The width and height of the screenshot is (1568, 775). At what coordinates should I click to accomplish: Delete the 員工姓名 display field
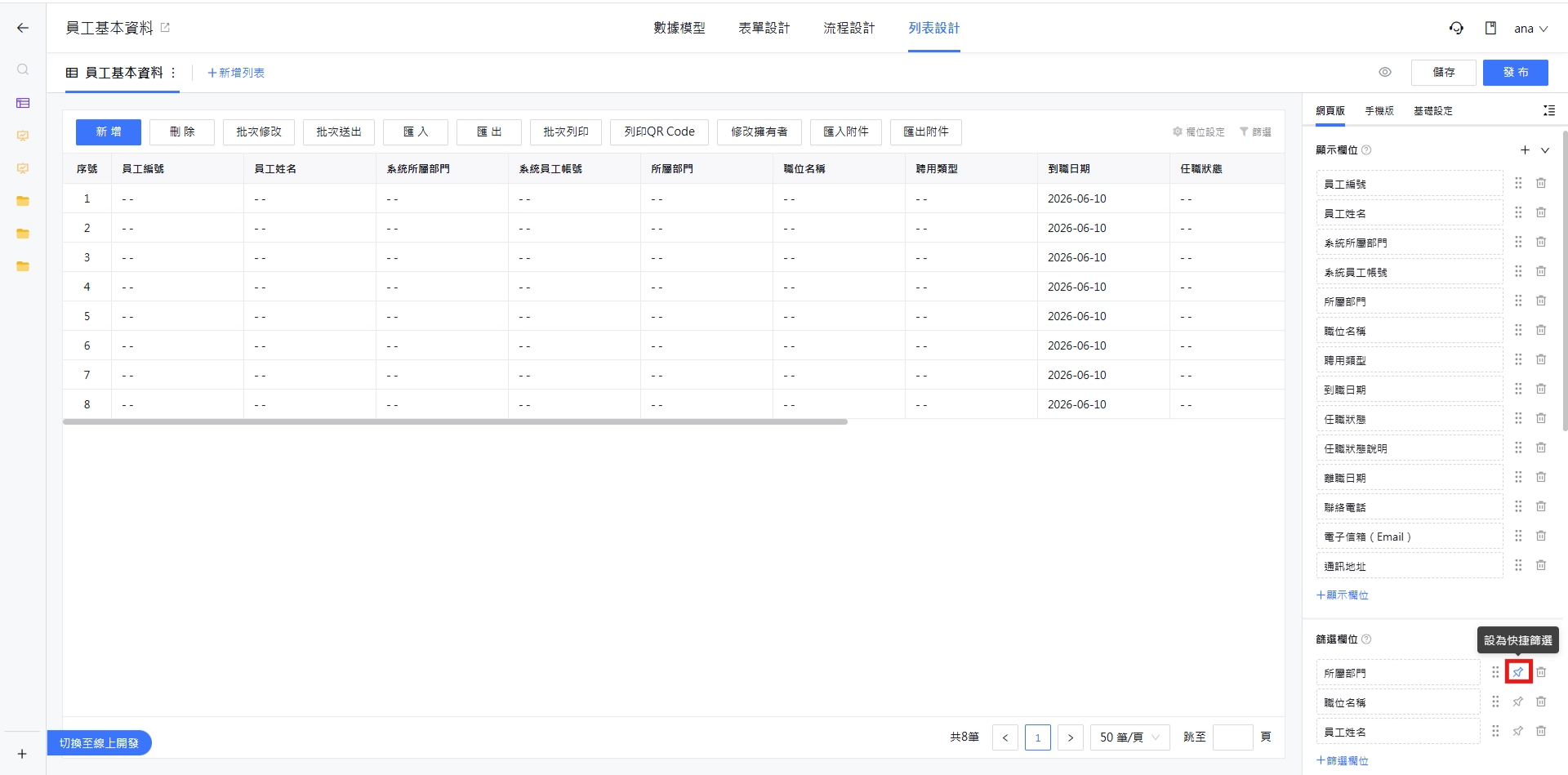pos(1541,212)
